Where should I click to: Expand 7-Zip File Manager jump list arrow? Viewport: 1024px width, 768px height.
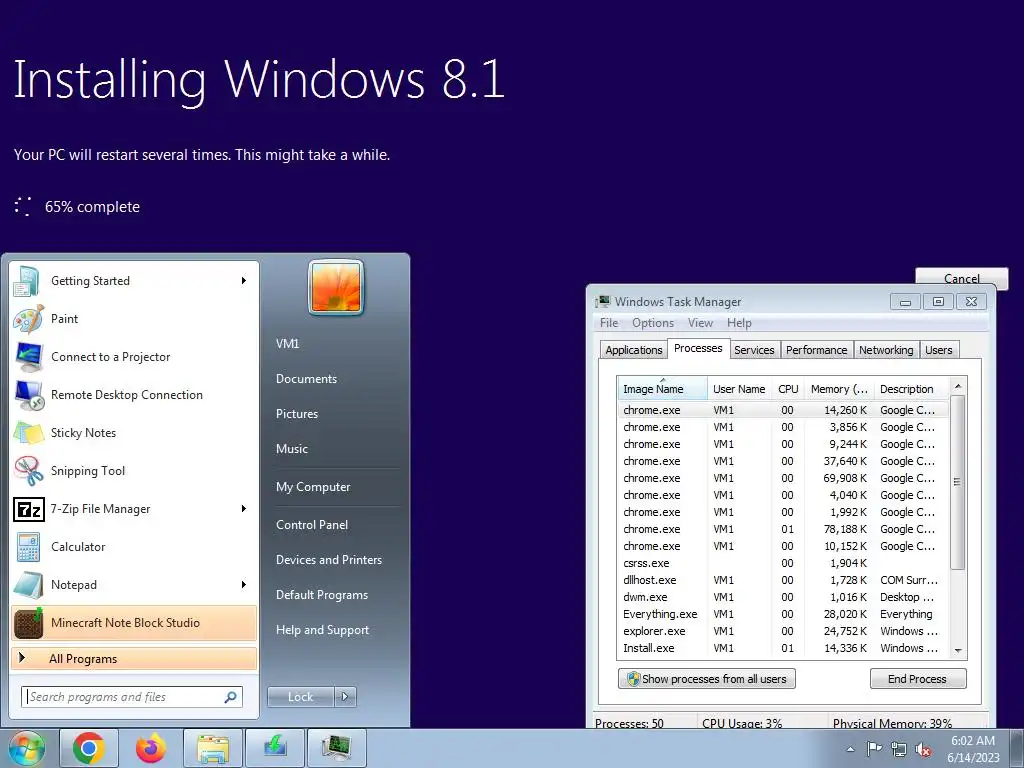pos(244,509)
